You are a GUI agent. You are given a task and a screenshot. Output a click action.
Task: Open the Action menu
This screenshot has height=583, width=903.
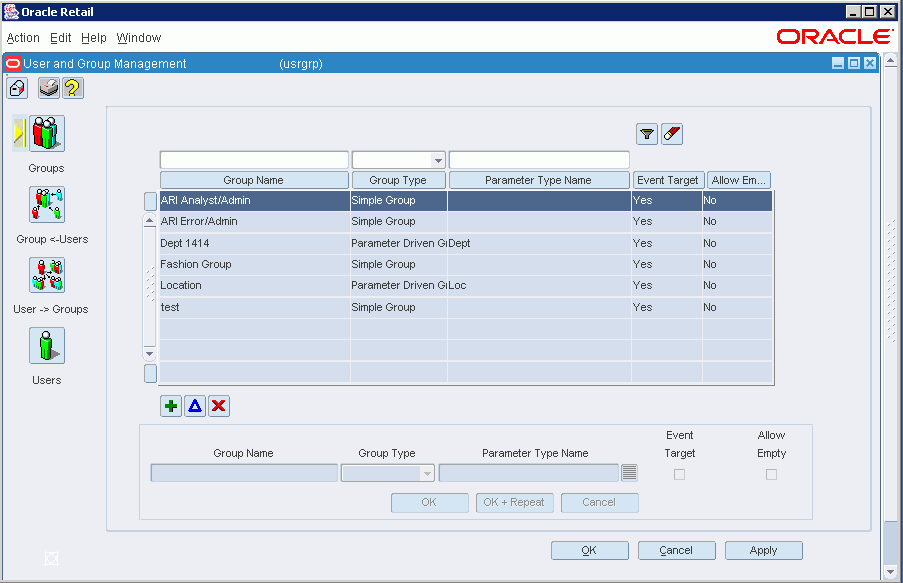[x=23, y=38]
